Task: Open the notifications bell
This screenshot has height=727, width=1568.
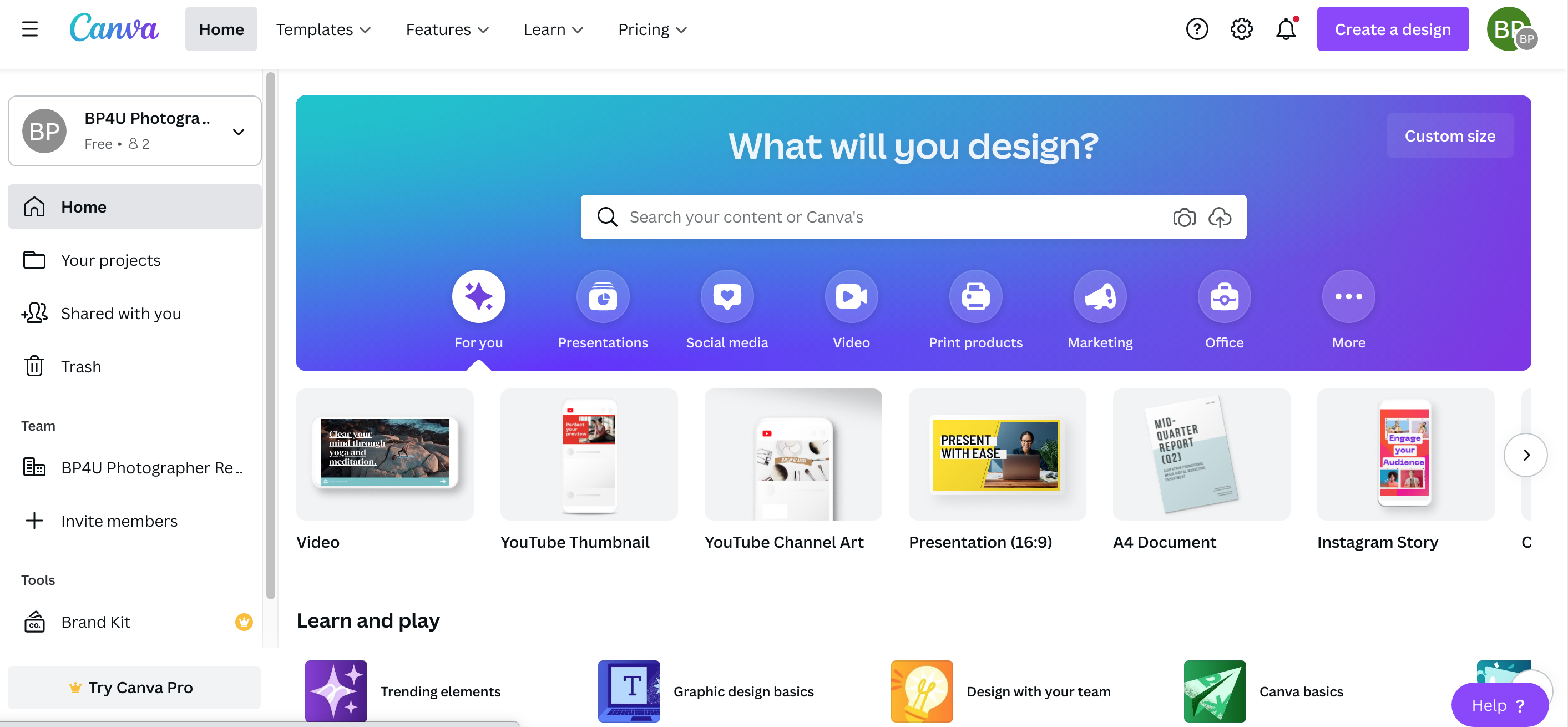Action: (1286, 29)
